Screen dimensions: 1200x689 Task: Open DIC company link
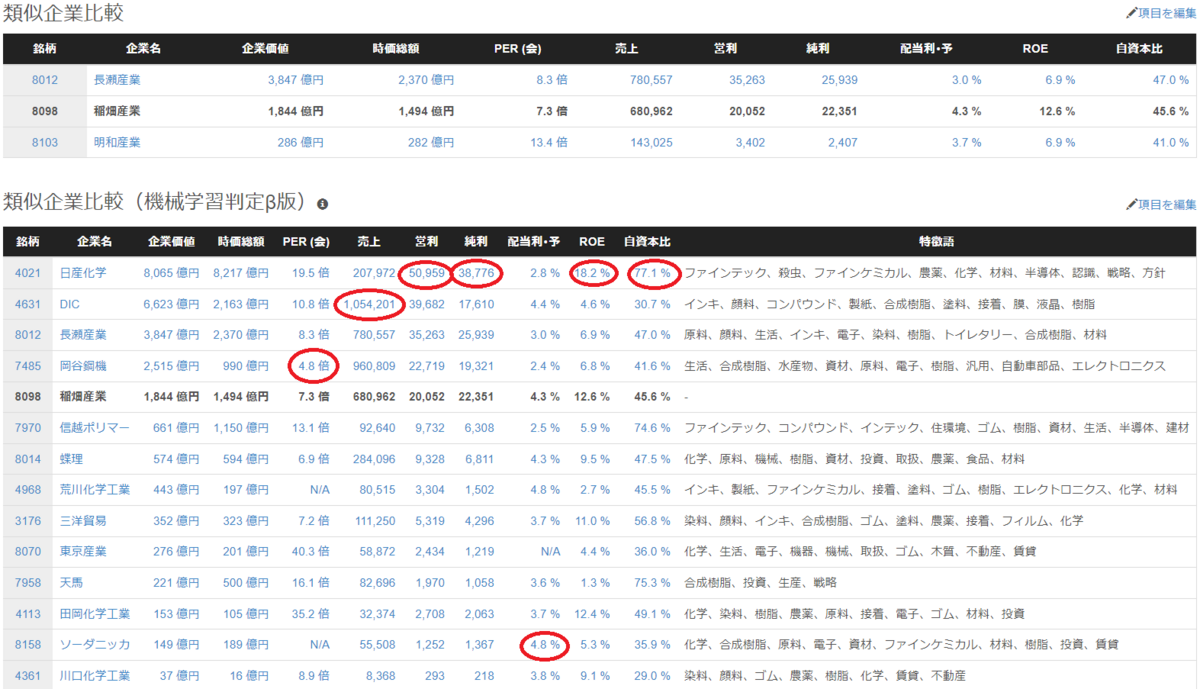tap(70, 303)
